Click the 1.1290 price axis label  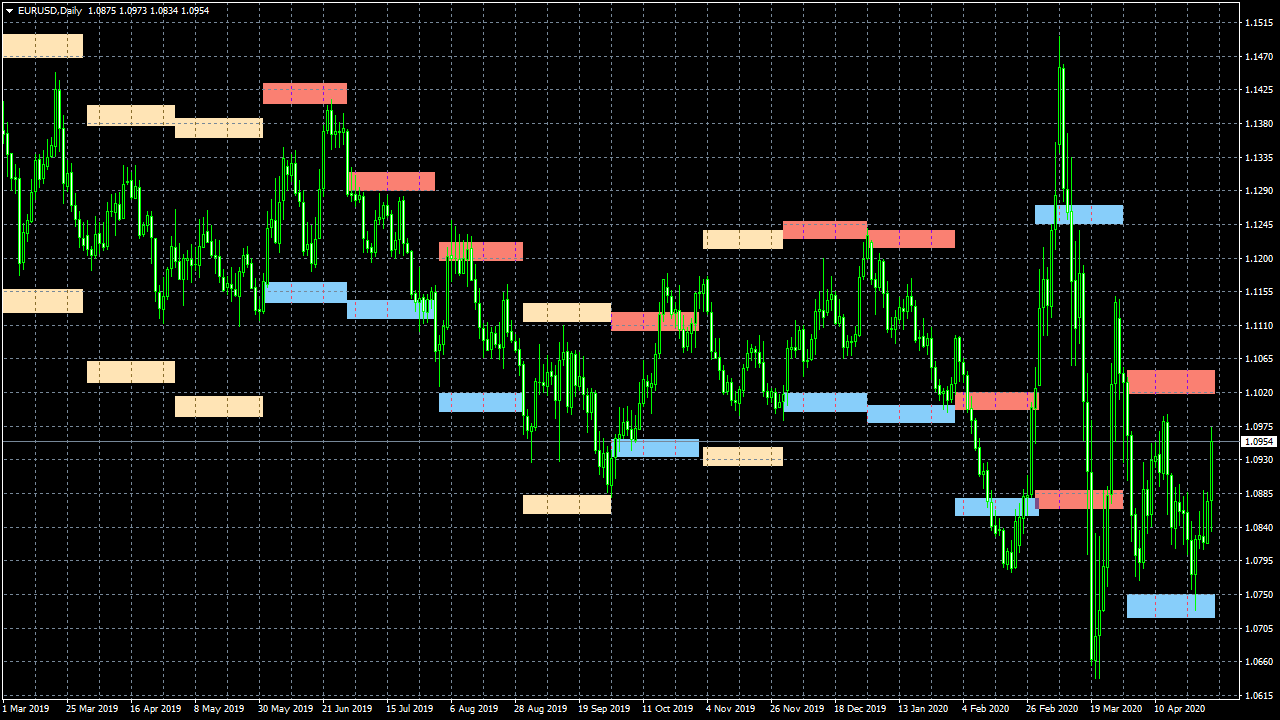(x=1258, y=191)
